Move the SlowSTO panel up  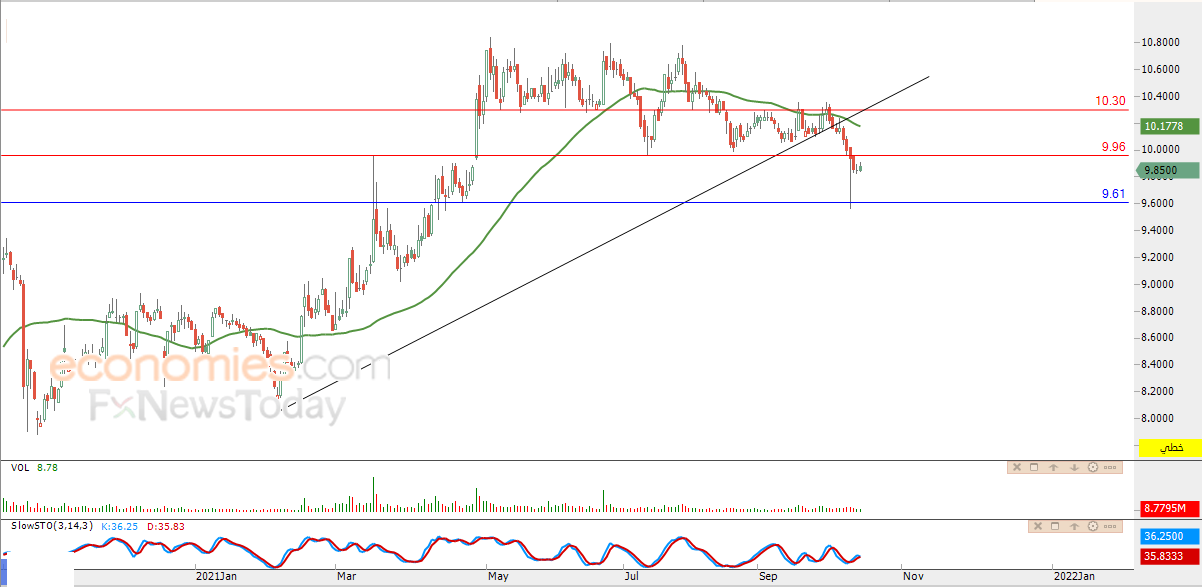pos(1074,526)
